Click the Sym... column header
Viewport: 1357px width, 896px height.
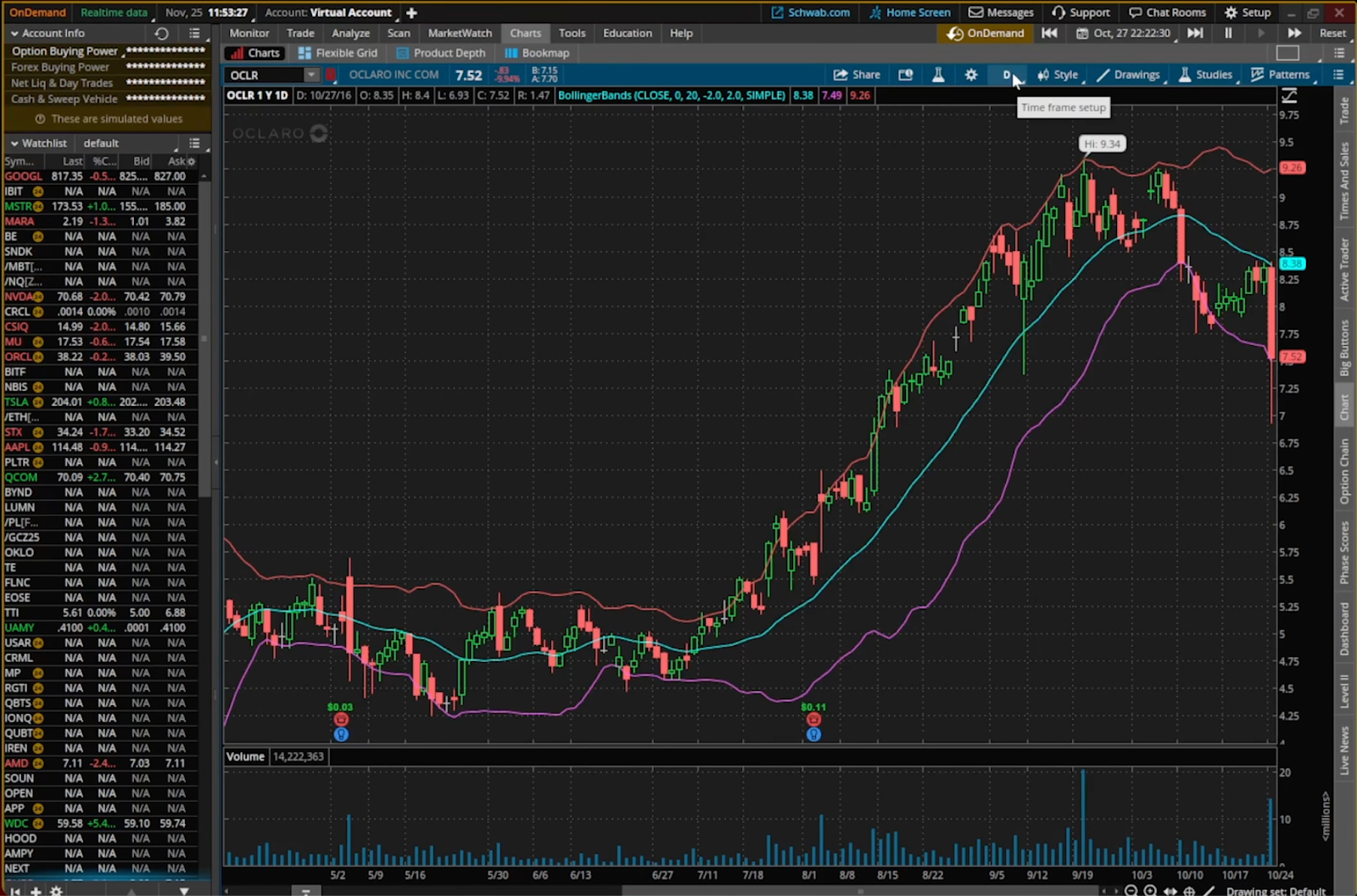point(20,161)
